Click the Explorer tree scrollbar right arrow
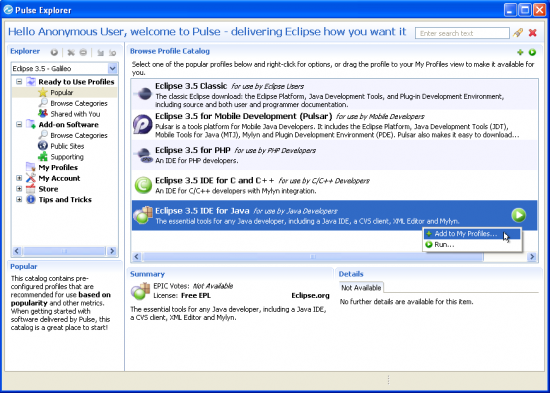Image resolution: width=550 pixels, height=393 pixels. pos(112,251)
